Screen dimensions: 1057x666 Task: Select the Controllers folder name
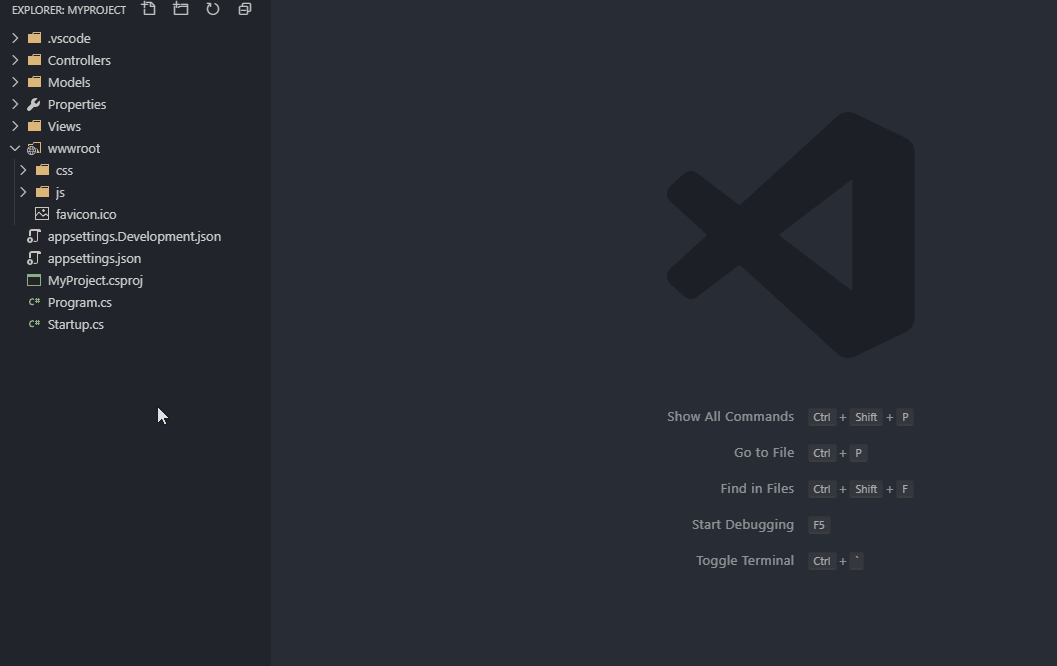click(79, 61)
